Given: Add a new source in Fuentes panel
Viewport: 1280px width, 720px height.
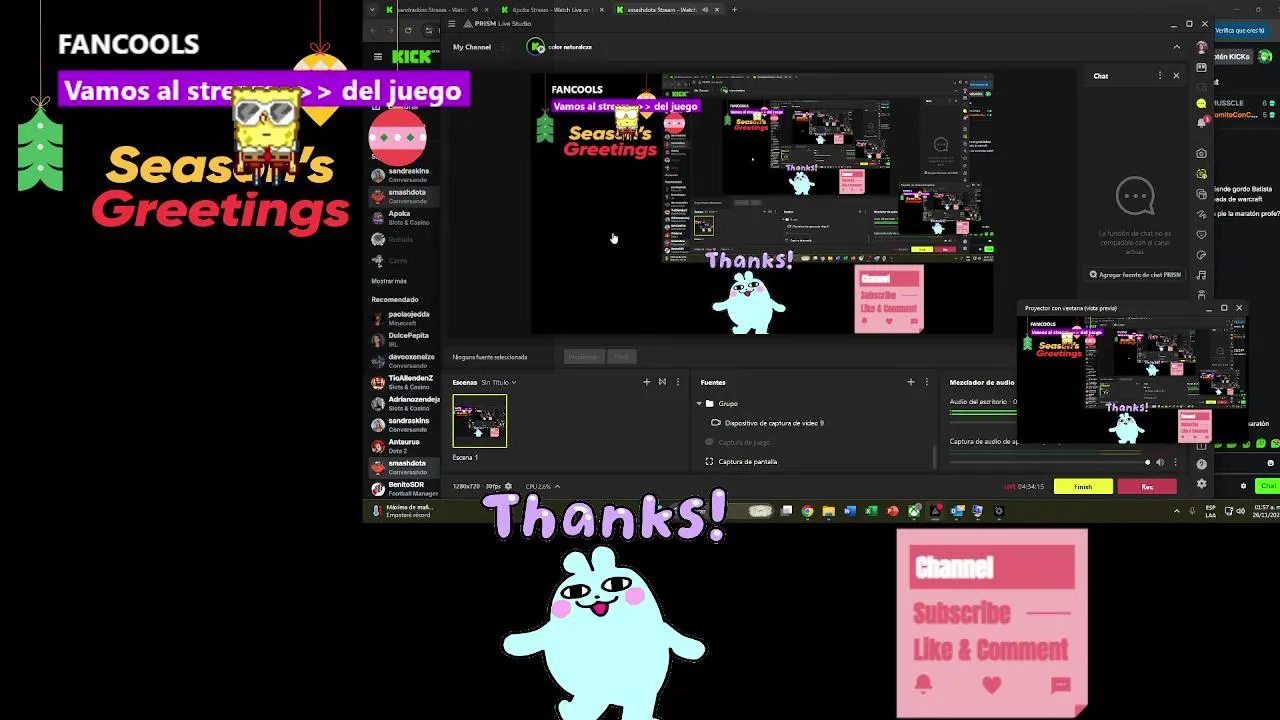Looking at the screenshot, I should click(x=910, y=382).
